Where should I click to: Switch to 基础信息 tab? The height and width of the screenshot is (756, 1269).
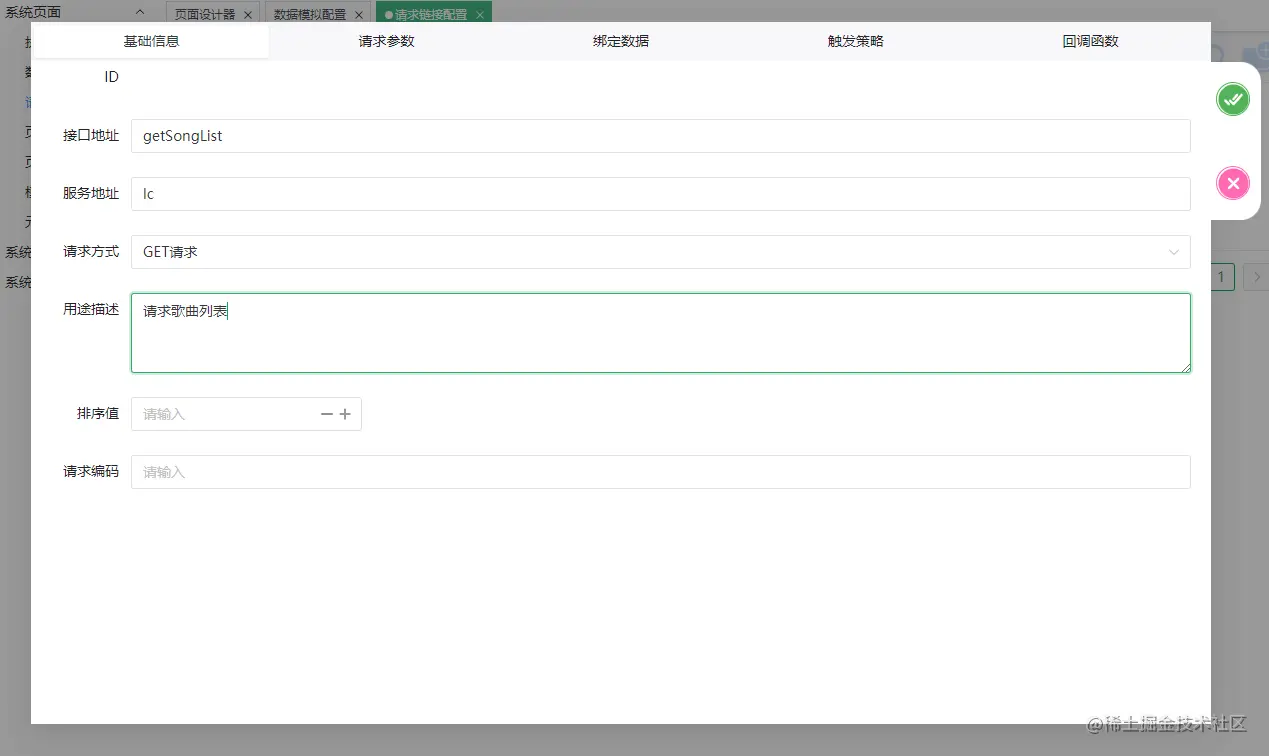click(x=151, y=41)
